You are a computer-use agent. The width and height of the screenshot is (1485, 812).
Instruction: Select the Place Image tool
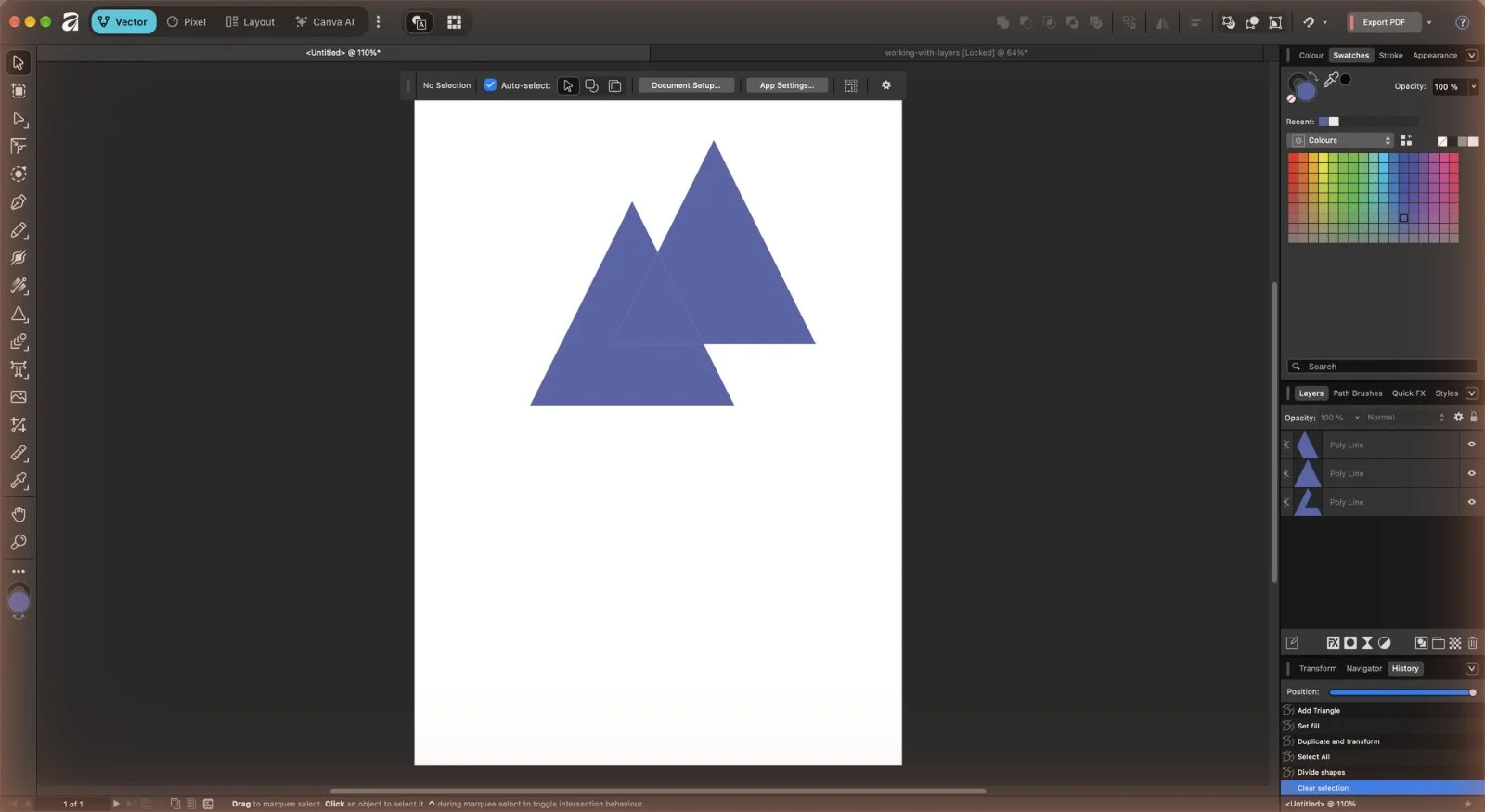[x=19, y=396]
